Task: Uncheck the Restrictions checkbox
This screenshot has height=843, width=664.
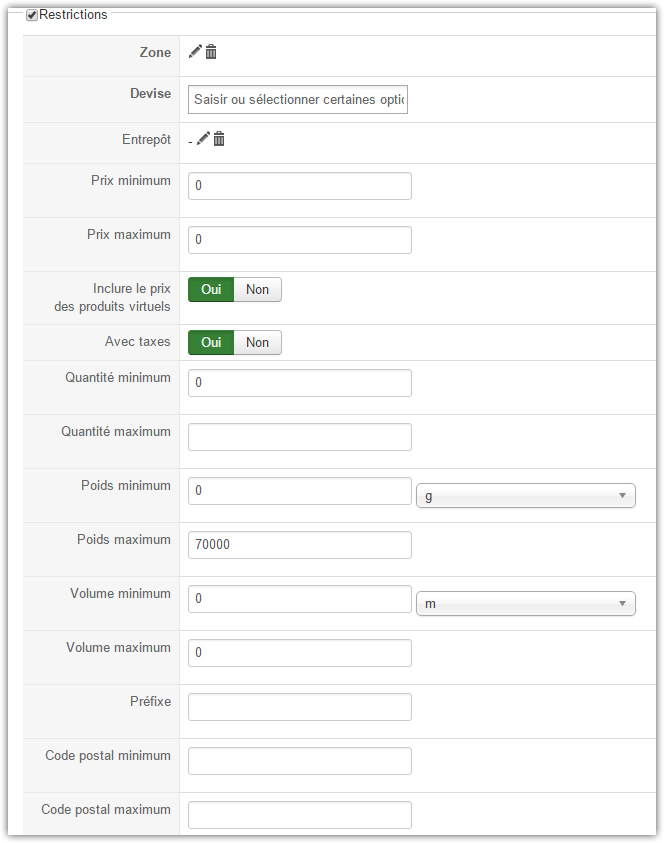Action: pyautogui.click(x=32, y=15)
